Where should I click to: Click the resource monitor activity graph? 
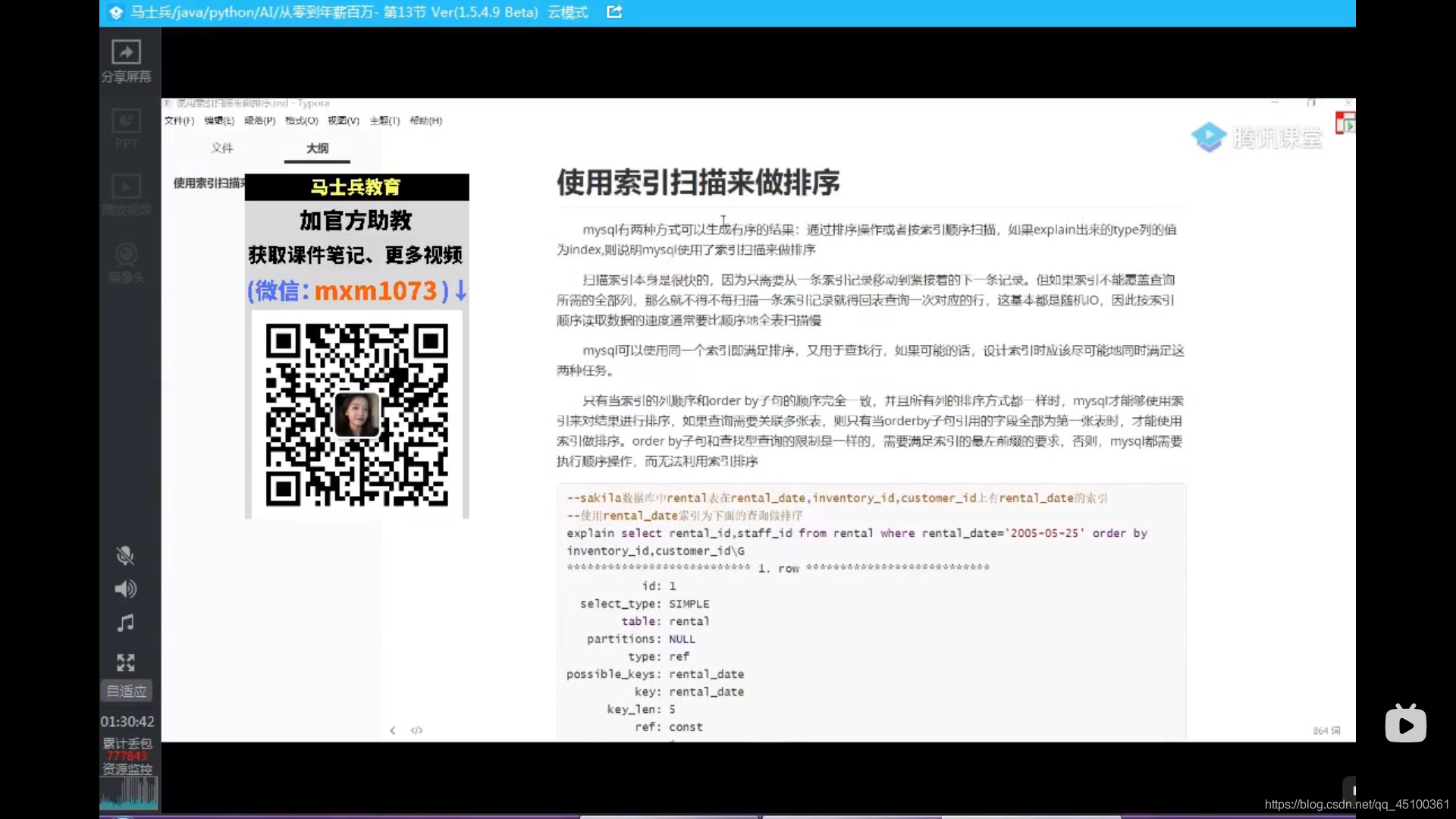tap(129, 793)
